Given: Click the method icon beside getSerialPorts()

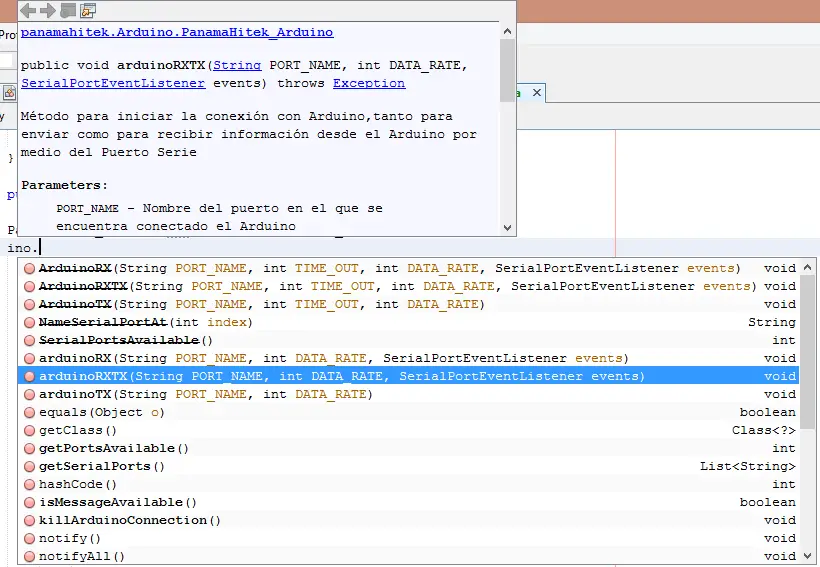Looking at the screenshot, I should coord(29,466).
